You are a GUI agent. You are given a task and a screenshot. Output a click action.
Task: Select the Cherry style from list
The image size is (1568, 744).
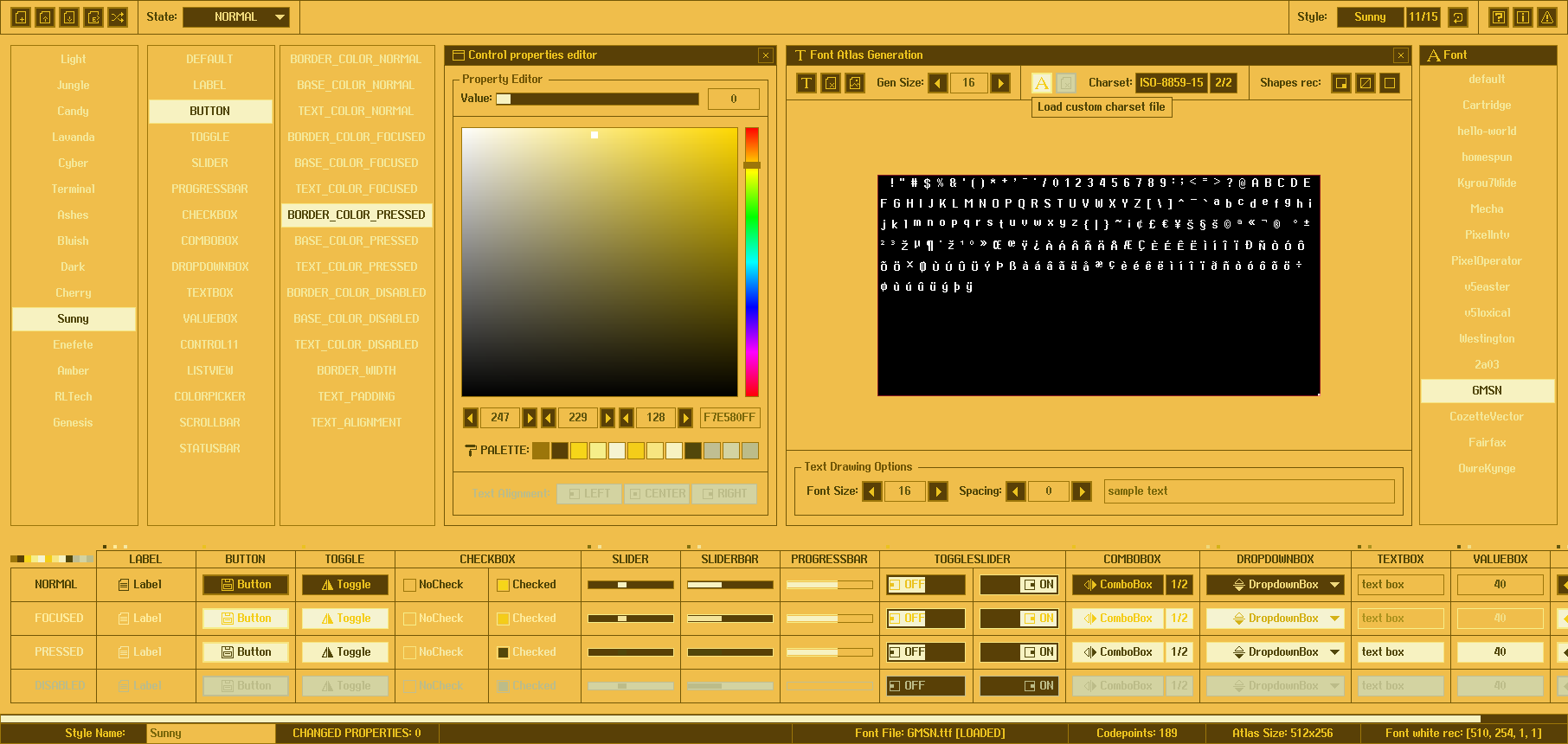pyautogui.click(x=74, y=293)
